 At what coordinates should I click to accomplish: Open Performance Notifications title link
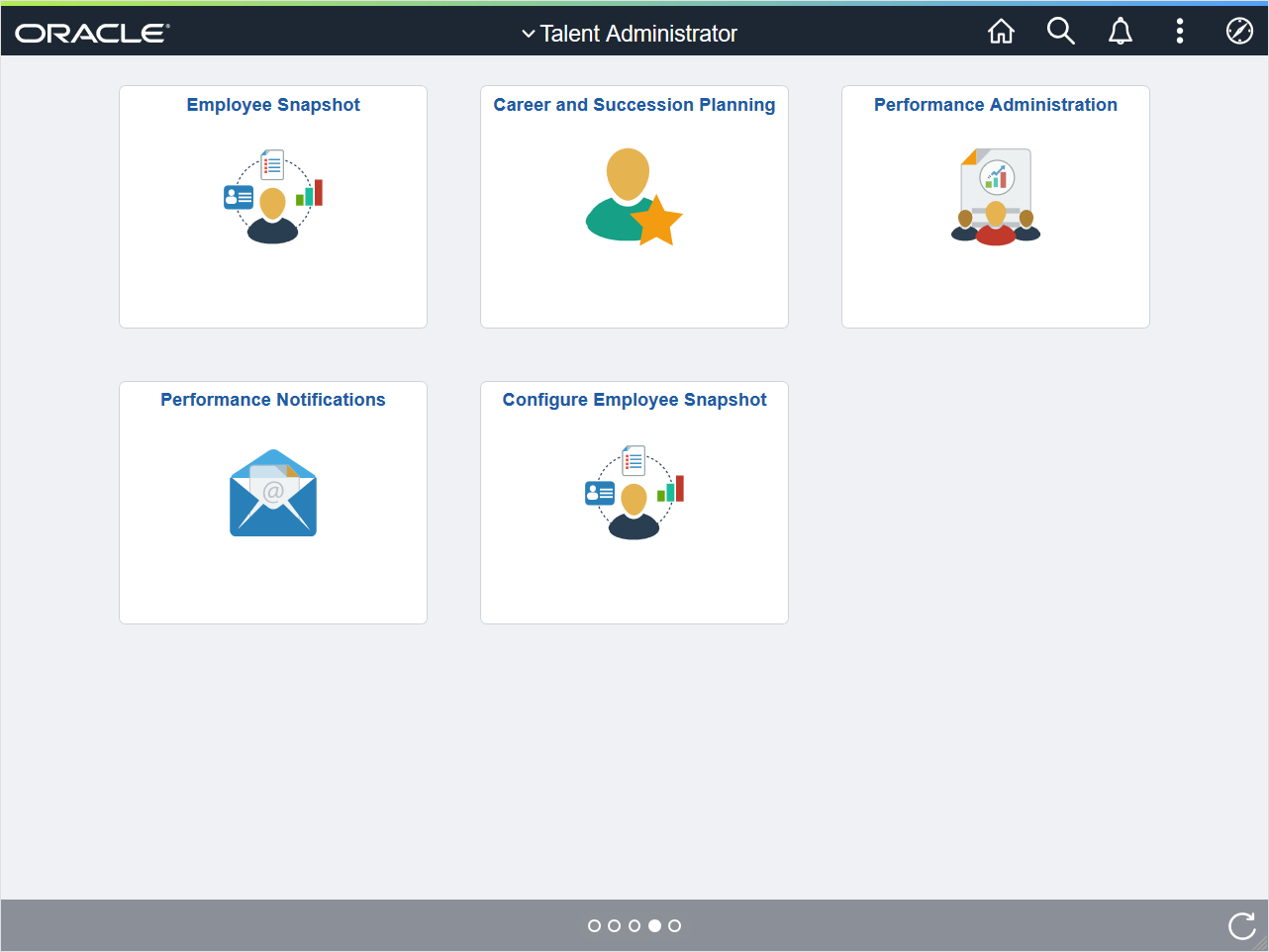click(x=273, y=400)
